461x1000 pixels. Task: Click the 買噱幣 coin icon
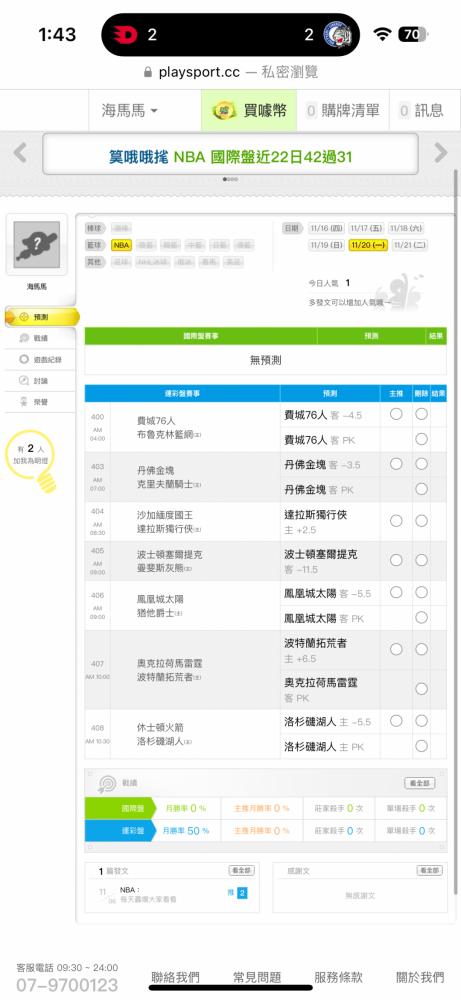click(226, 110)
